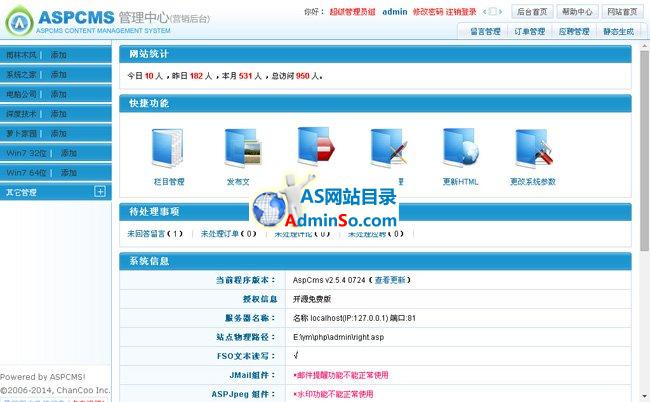Click the 更新HTML label text
Viewport: 650px width, 402px height.
click(x=461, y=182)
